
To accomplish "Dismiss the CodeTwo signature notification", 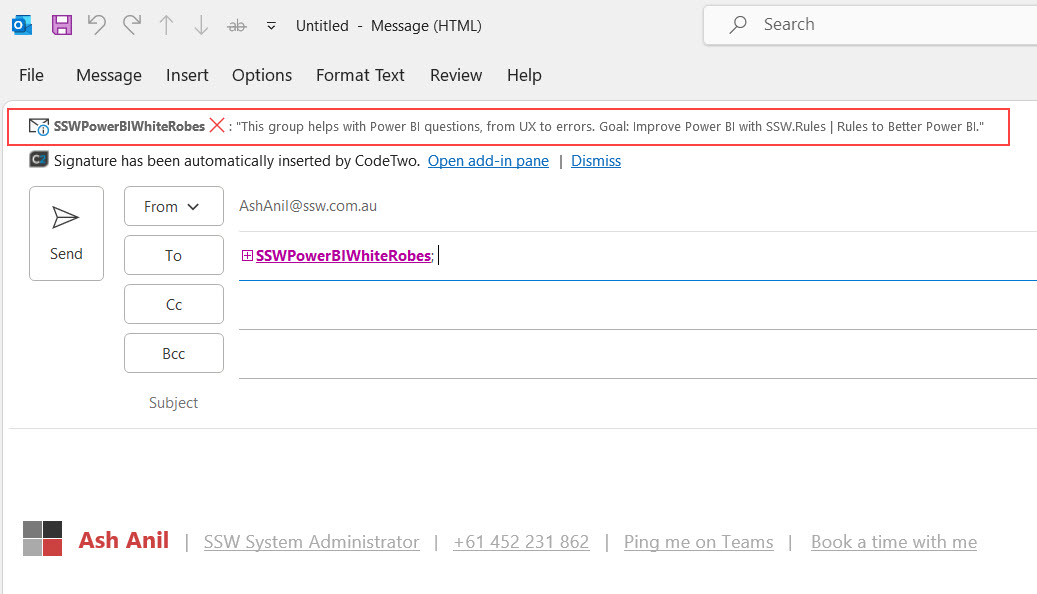I will [x=596, y=161].
